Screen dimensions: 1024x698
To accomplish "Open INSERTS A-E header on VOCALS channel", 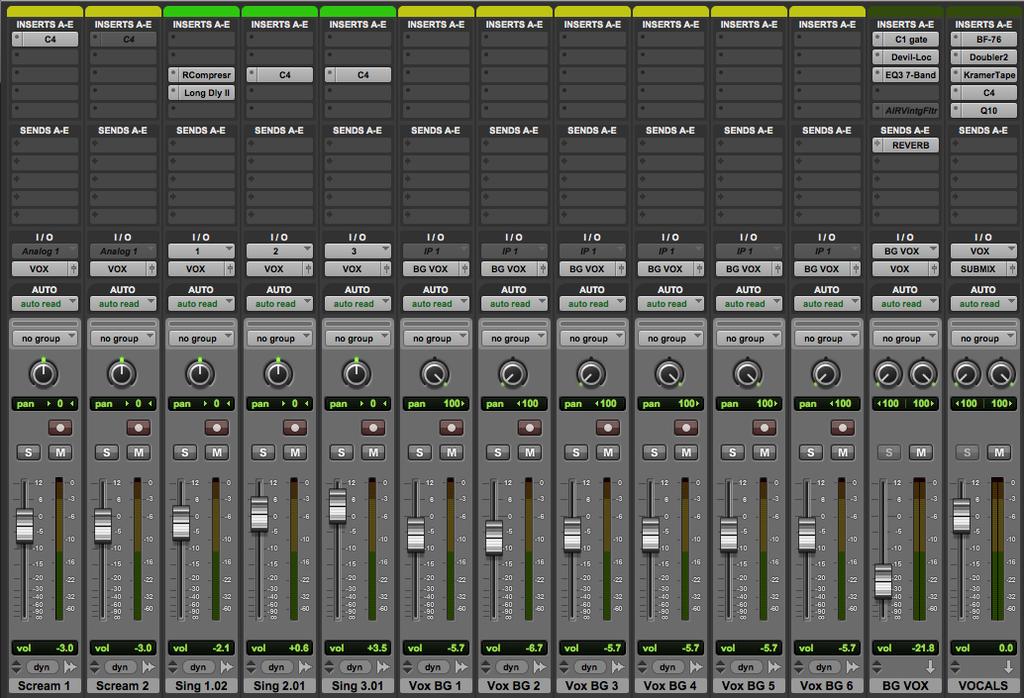I will [984, 24].
